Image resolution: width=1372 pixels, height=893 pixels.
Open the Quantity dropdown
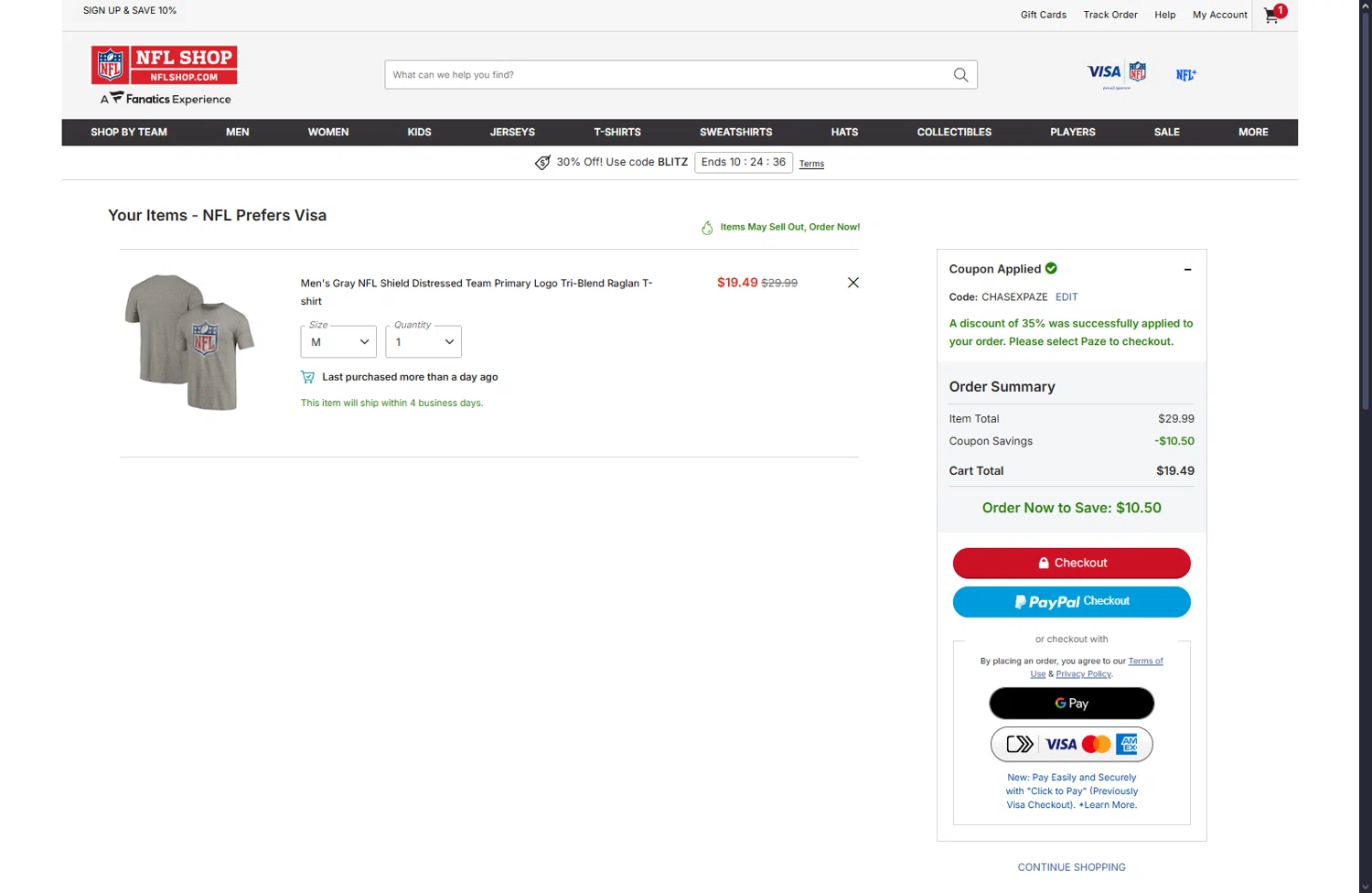[423, 342]
